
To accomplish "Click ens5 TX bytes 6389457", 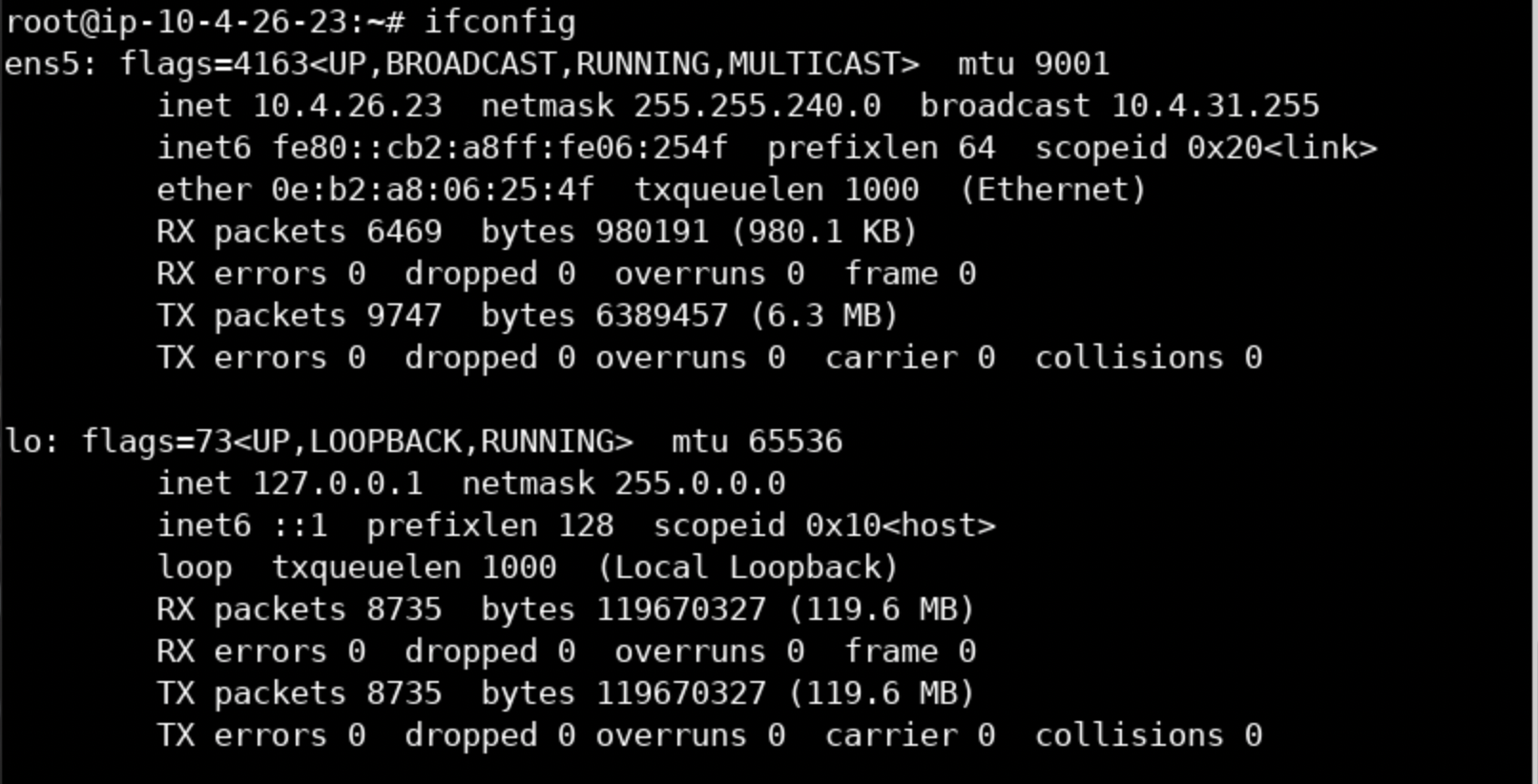I will click(x=662, y=316).
